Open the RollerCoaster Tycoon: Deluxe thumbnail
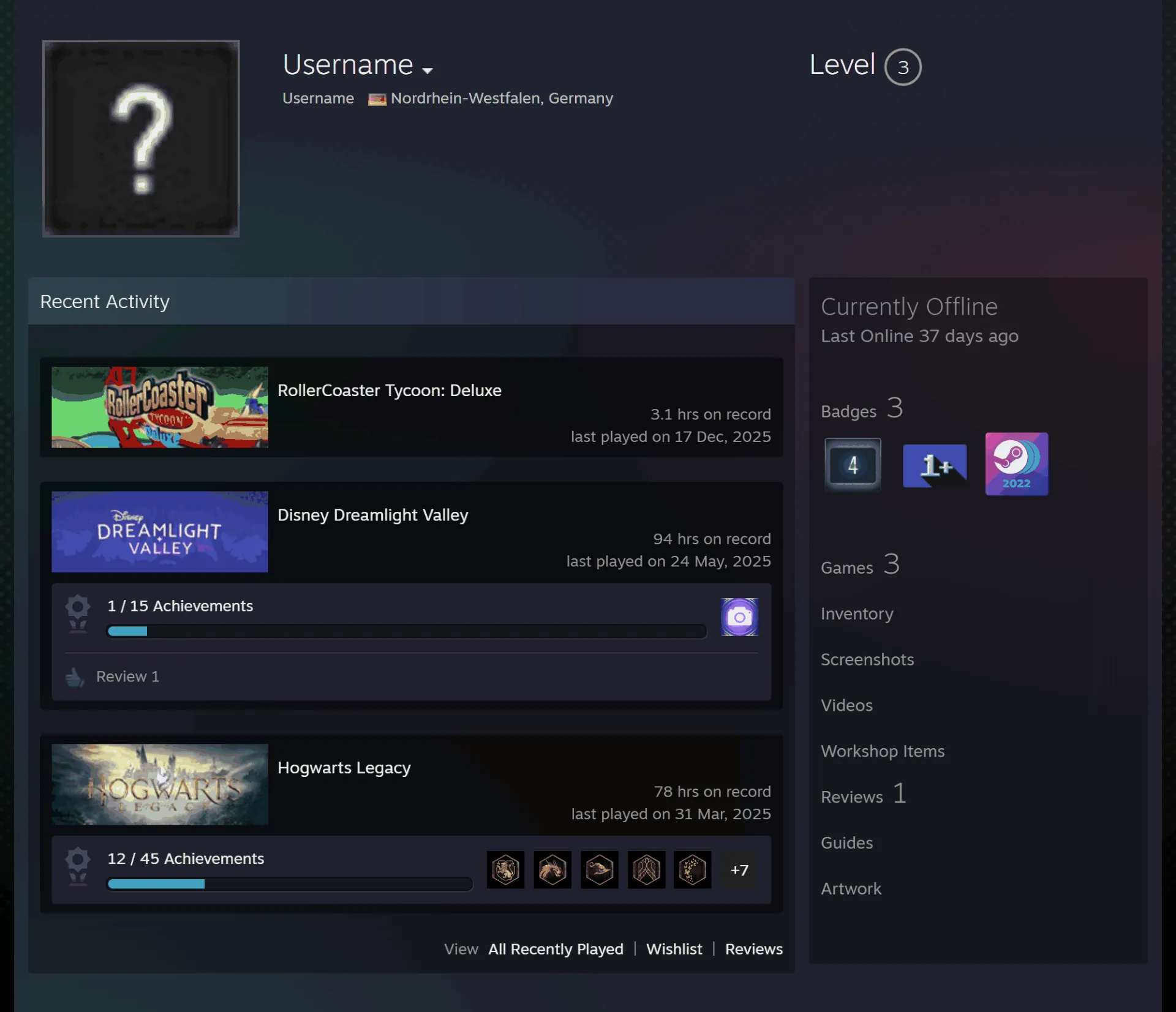The width and height of the screenshot is (1176, 1012). pyautogui.click(x=160, y=407)
